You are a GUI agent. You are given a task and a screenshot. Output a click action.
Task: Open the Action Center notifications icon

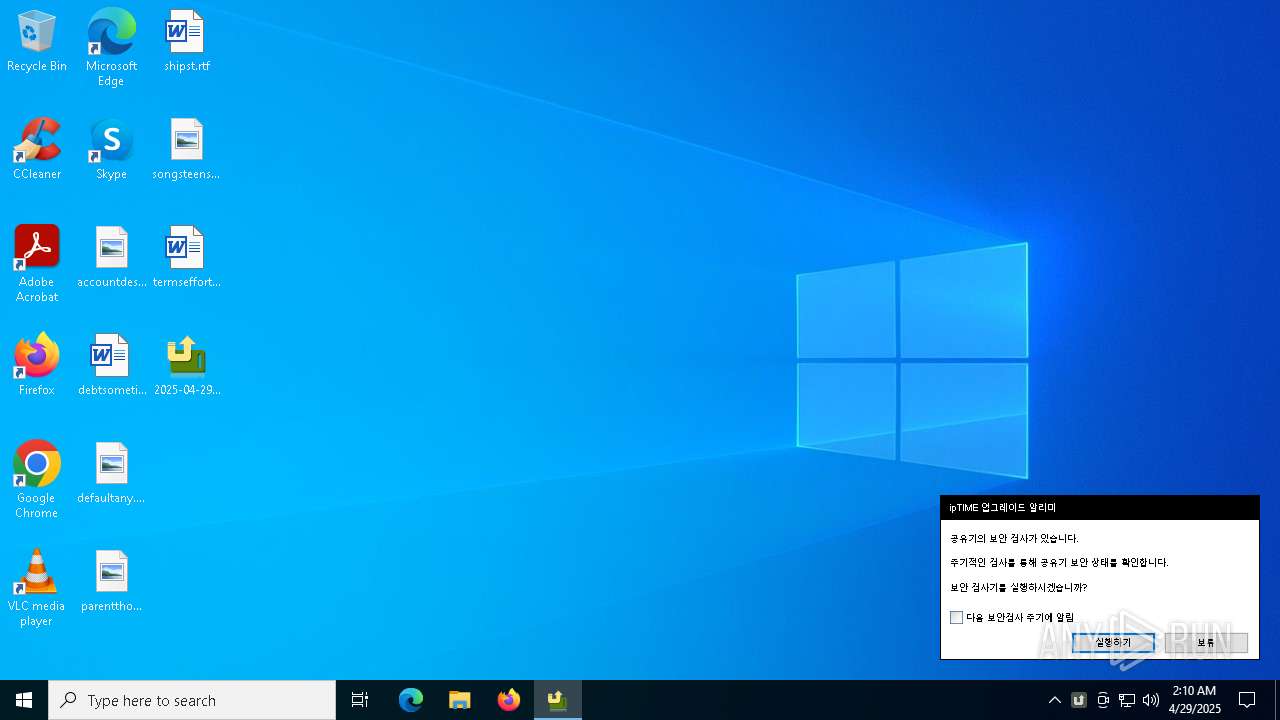coord(1247,700)
